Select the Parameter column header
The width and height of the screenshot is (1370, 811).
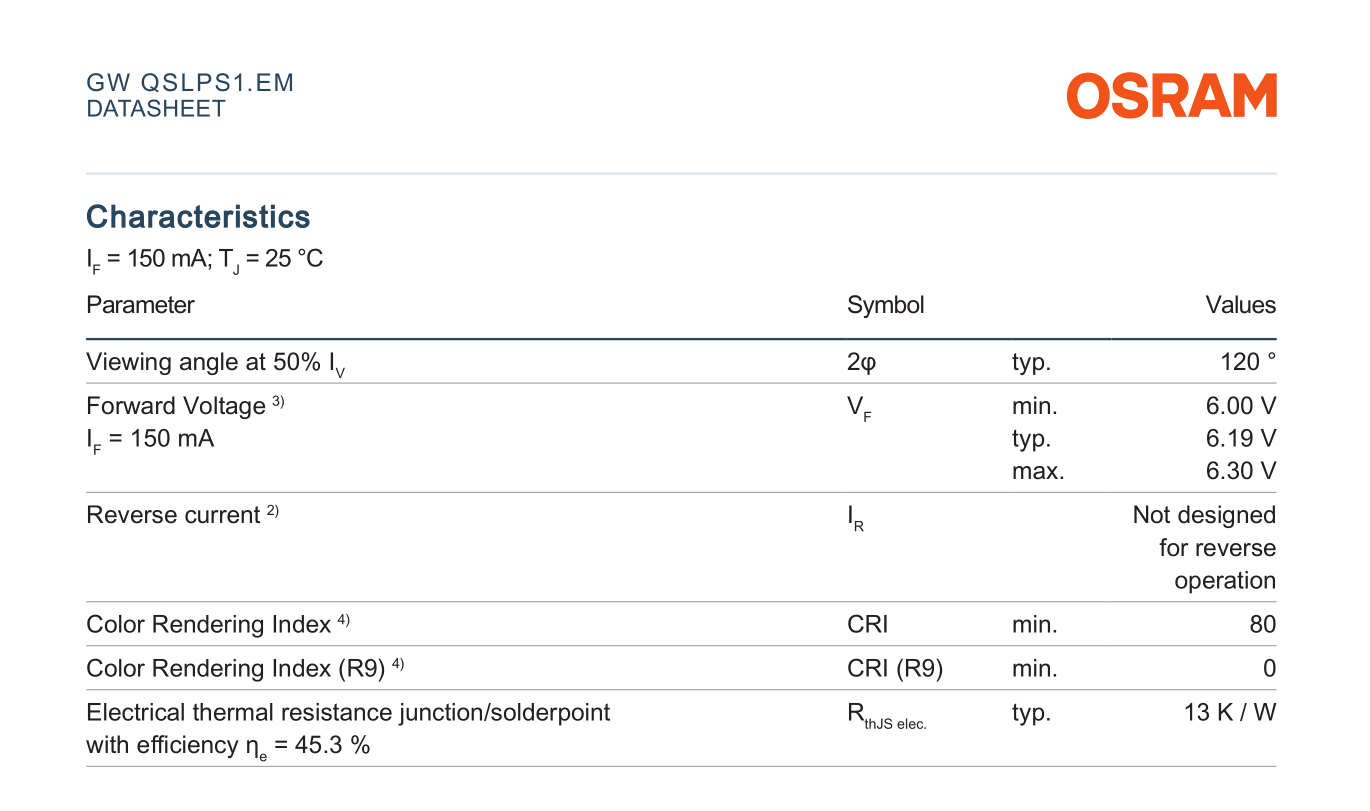click(x=140, y=305)
